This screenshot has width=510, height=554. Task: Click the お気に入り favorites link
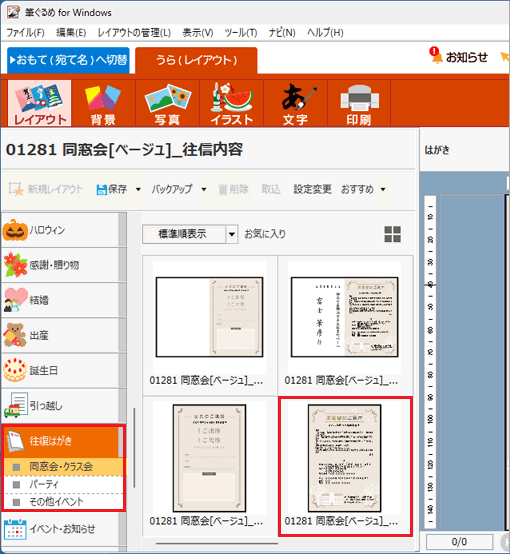point(265,234)
